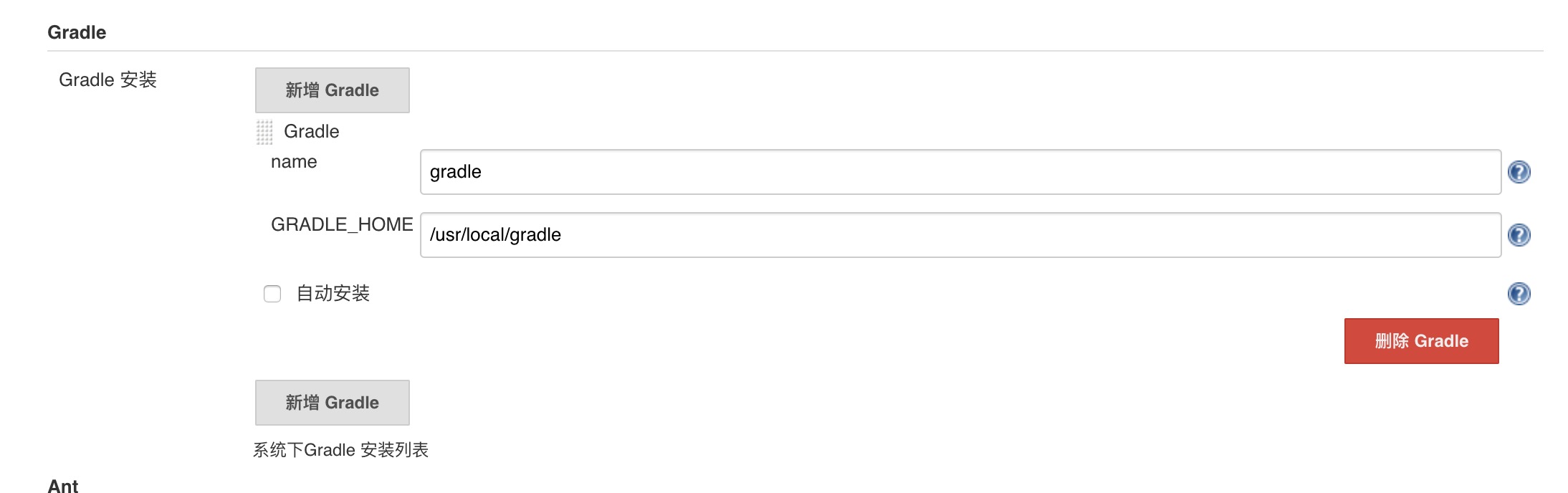
Task: Click the Ant section heading
Action: pyautogui.click(x=62, y=486)
